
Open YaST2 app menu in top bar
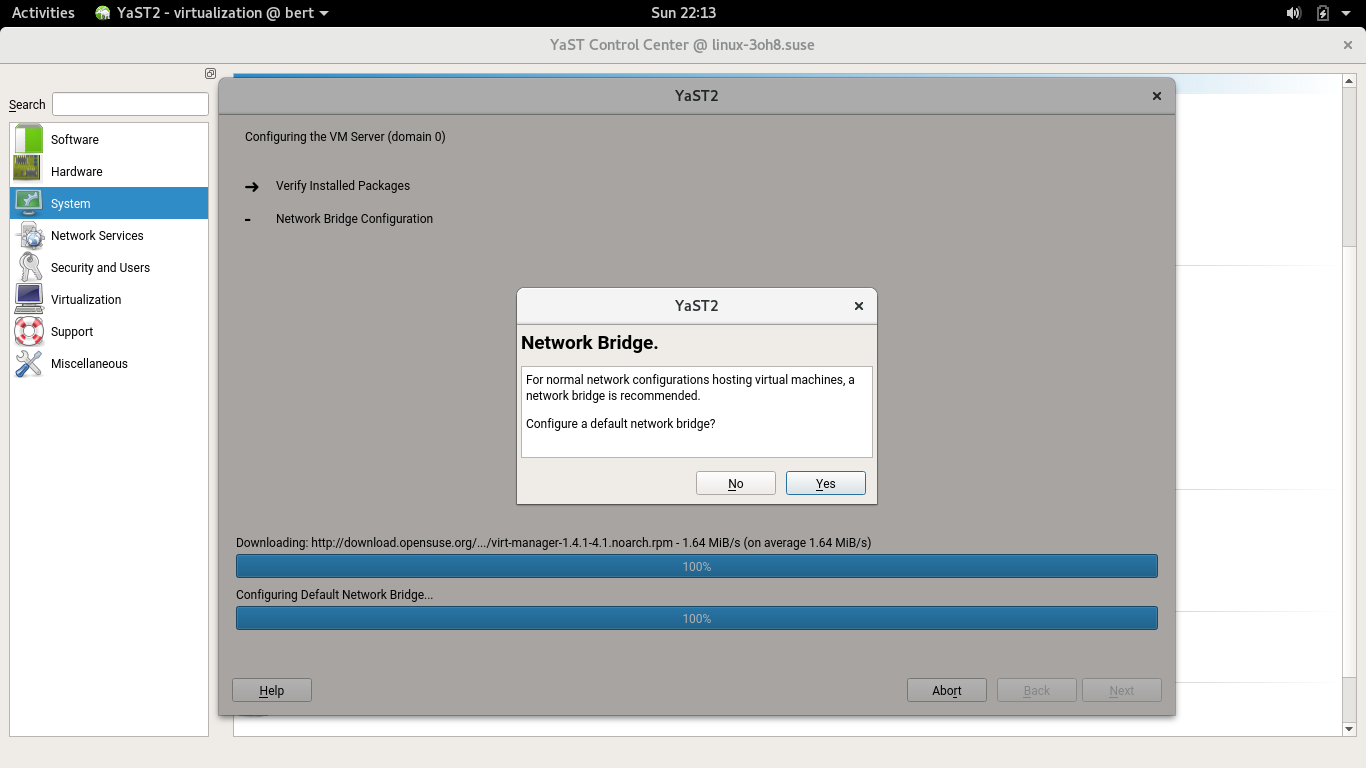coord(212,13)
